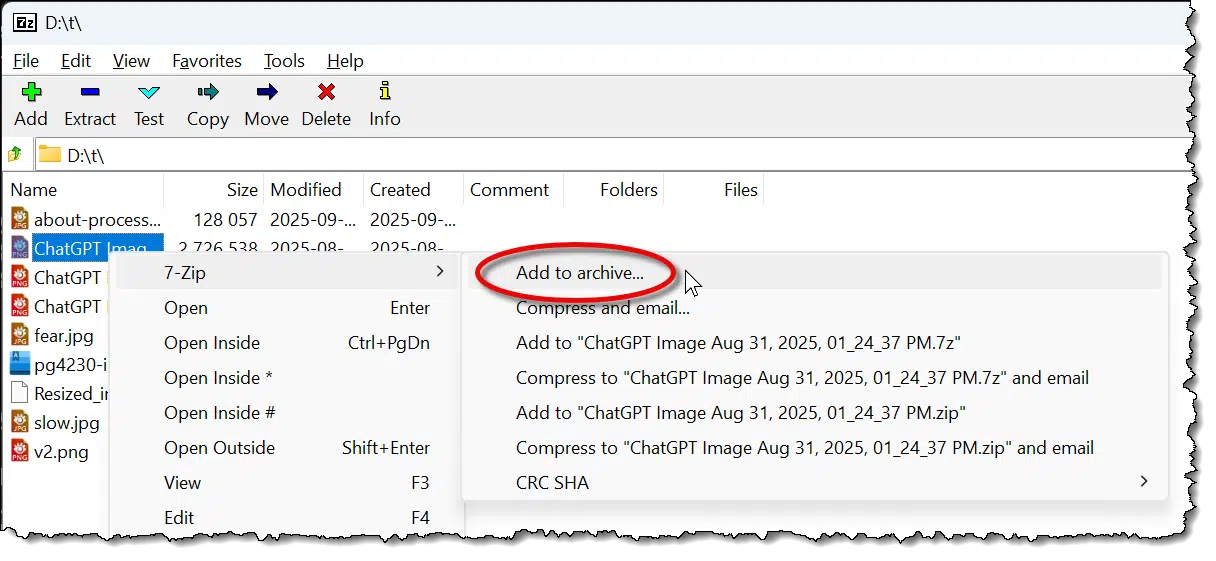This screenshot has height=561, width=1216.
Task: Select the highlighted ChatGPT Imag file name
Action: (91, 247)
